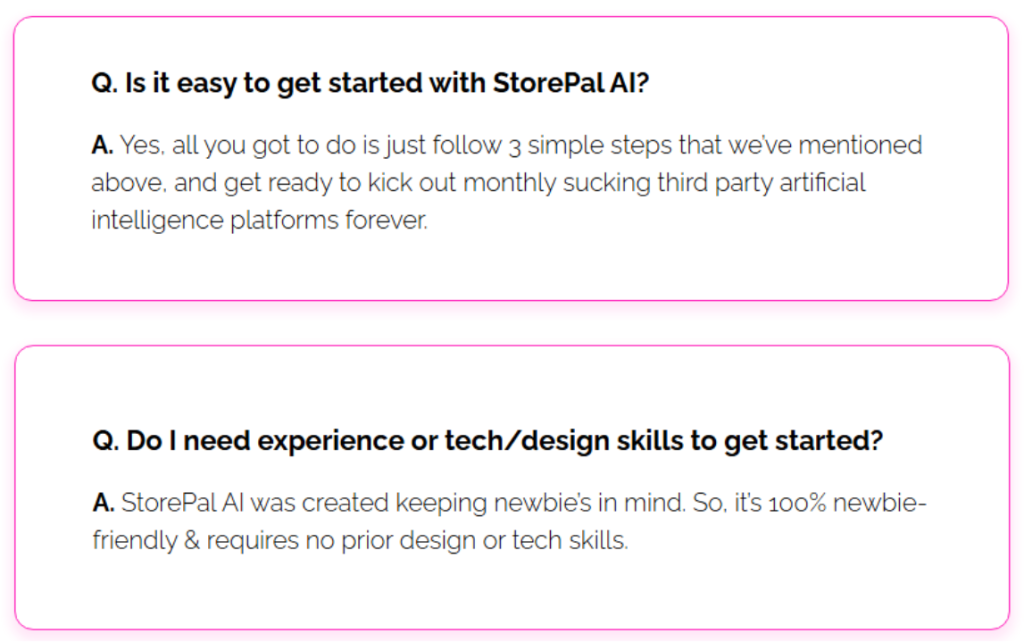
Task: Click 'StorePal AI was created' text
Action: point(255,503)
